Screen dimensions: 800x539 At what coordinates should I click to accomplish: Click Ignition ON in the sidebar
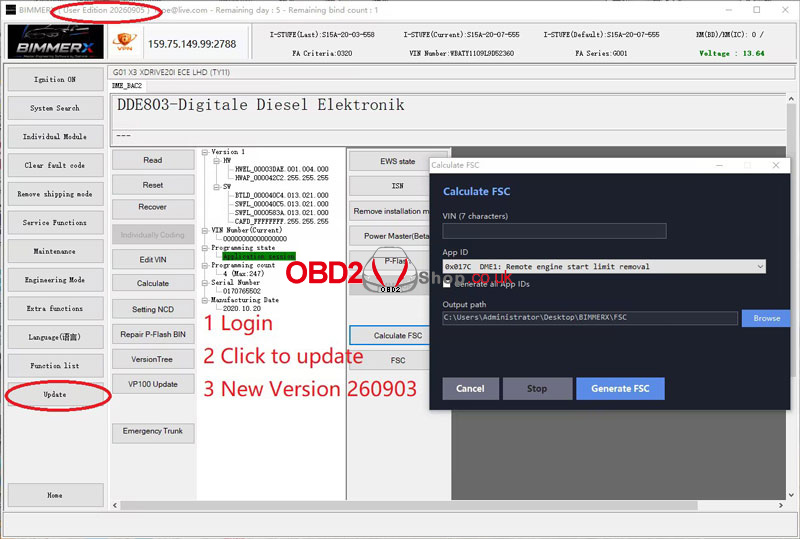coord(55,80)
